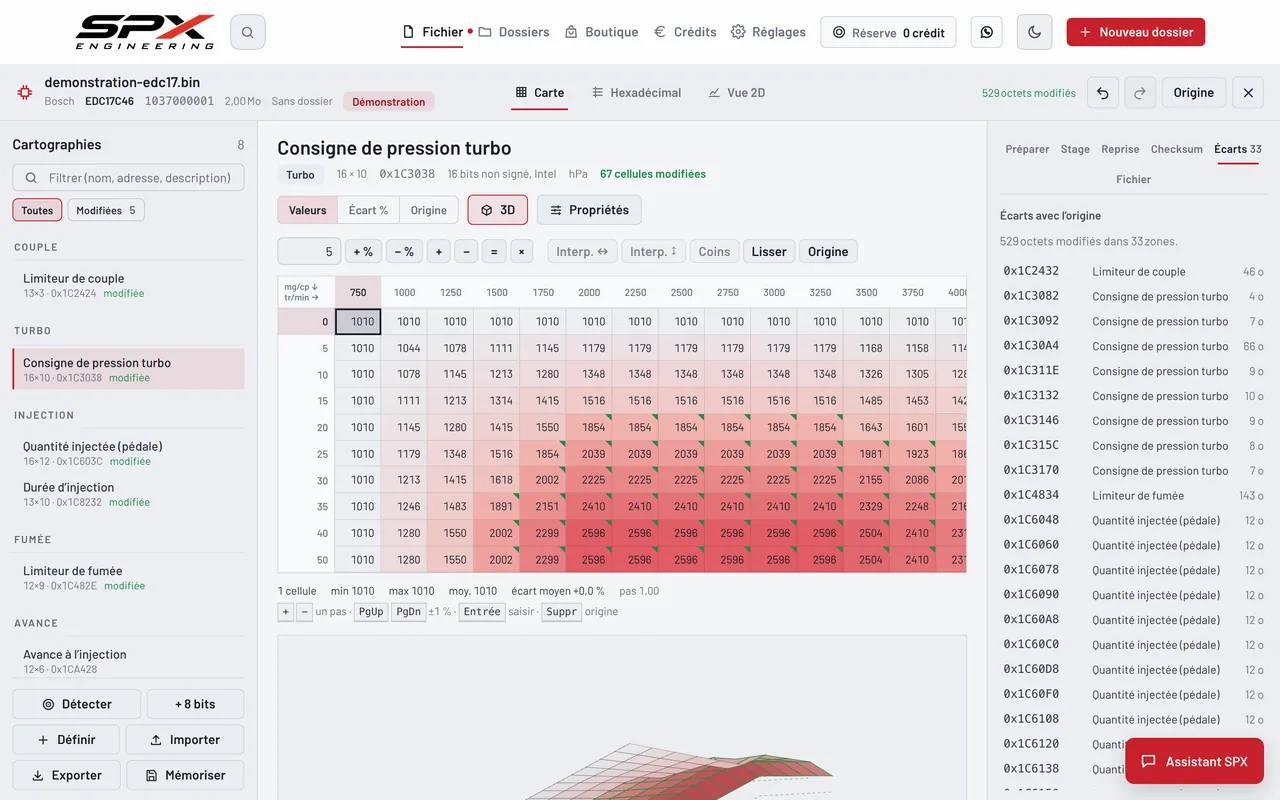Click the Importer button
1280x800 pixels.
click(x=184, y=740)
